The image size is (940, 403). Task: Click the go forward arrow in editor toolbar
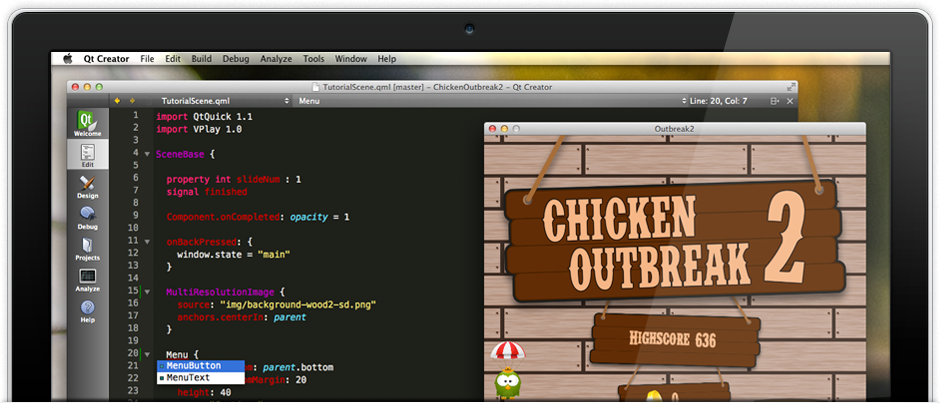[x=132, y=101]
